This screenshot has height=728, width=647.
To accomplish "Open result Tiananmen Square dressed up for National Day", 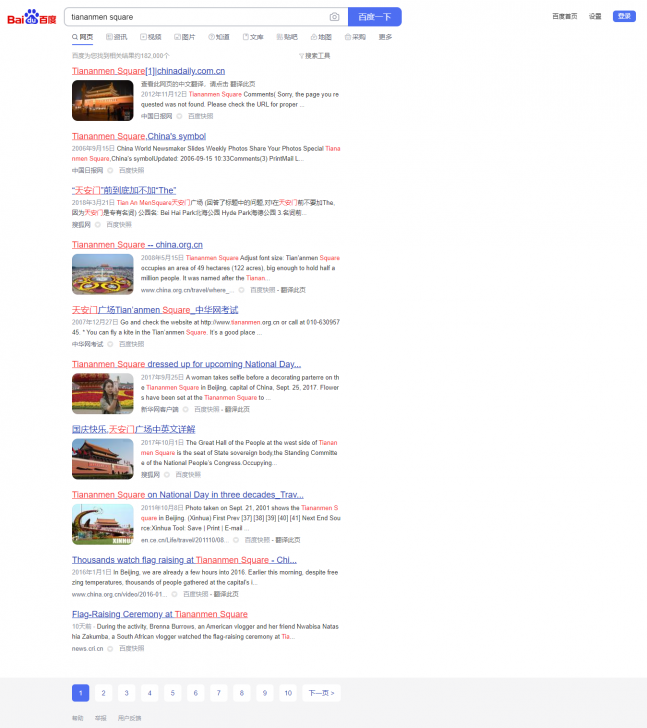I will click(x=186, y=364).
